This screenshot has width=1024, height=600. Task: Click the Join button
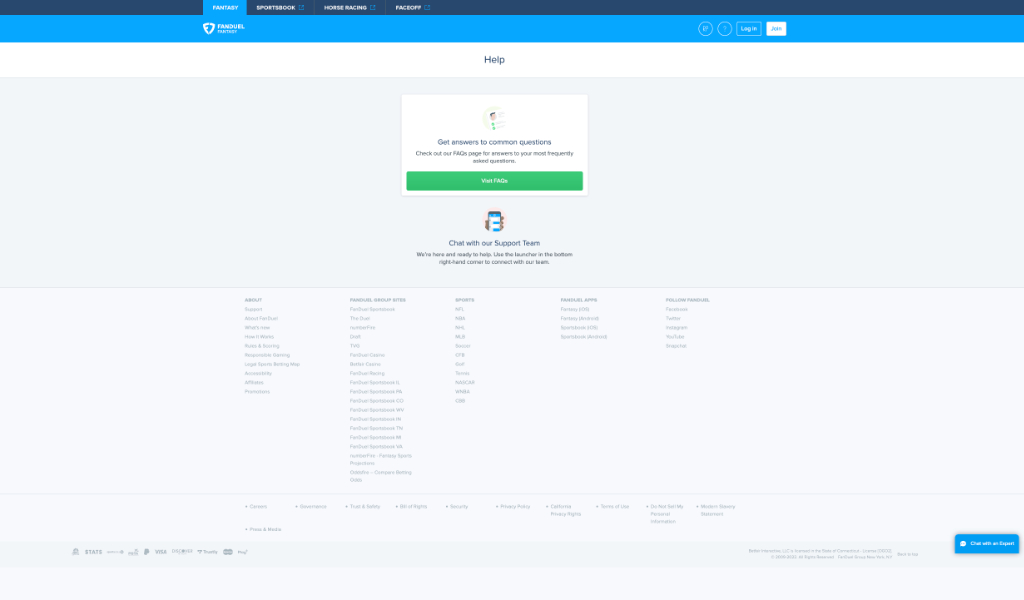pos(776,29)
